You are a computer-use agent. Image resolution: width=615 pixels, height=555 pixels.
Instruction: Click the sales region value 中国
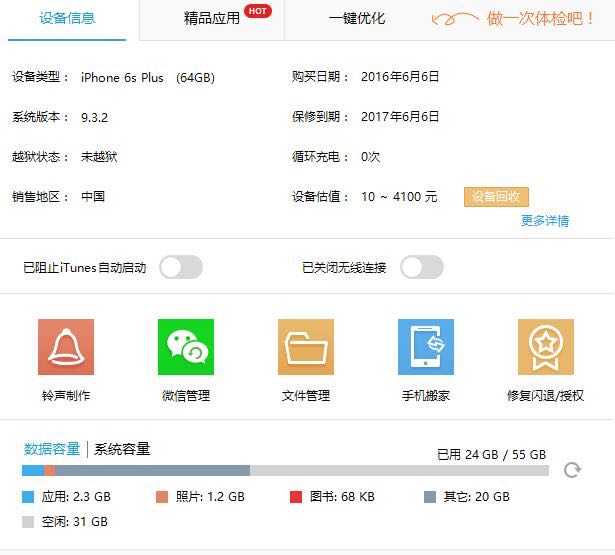pos(93,197)
